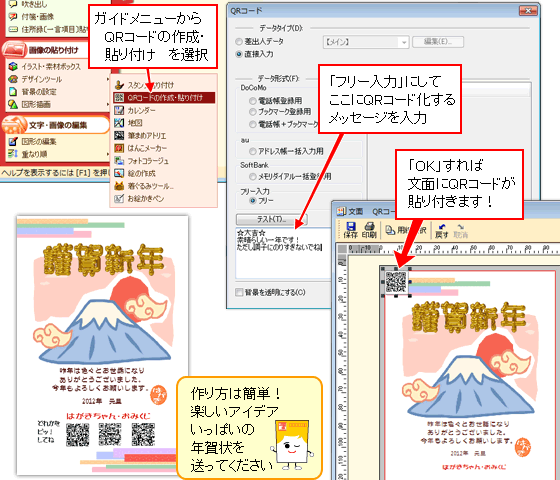This screenshot has width=560, height=480.
Task: Click the フォトコラージュ icon in submenu
Action: [119, 161]
